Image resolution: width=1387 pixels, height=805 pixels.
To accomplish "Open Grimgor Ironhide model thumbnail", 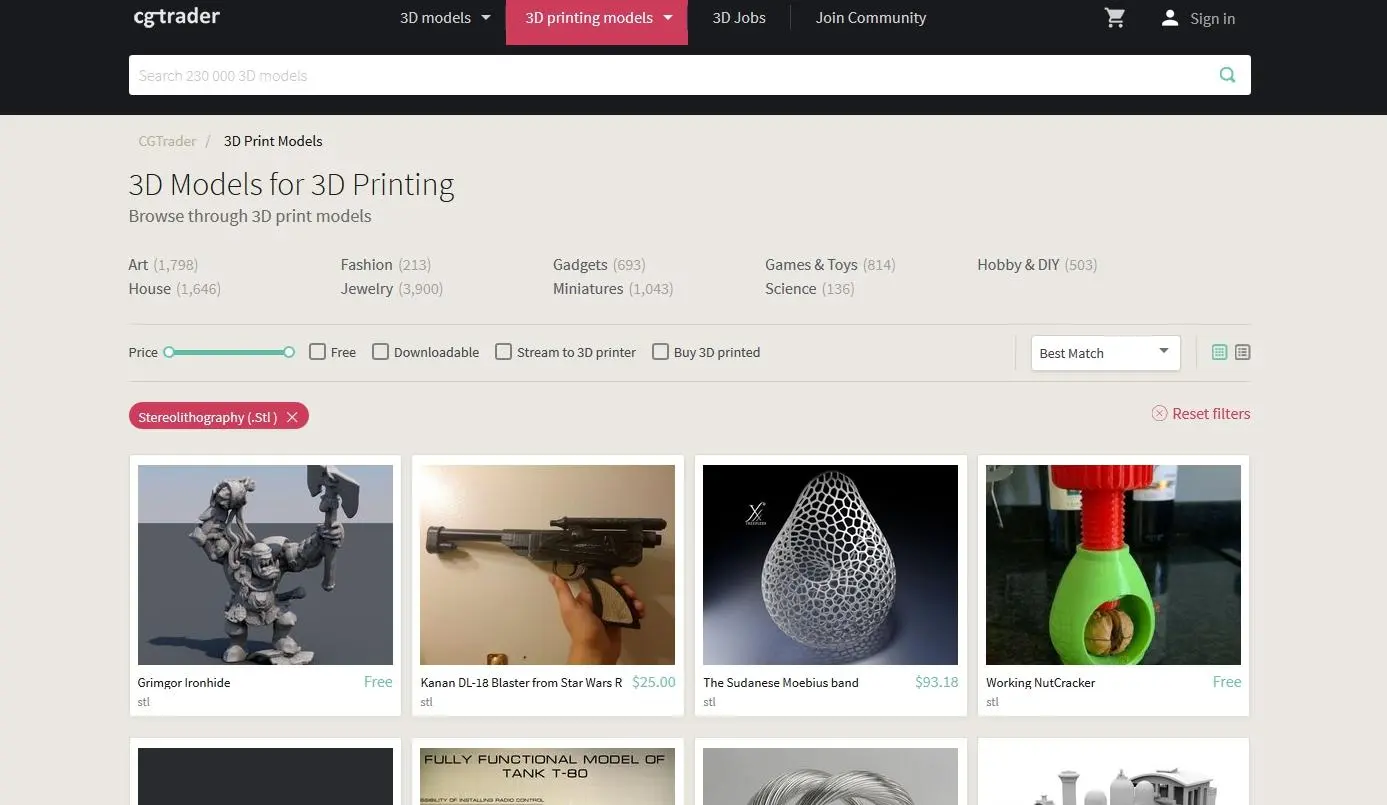I will point(265,565).
